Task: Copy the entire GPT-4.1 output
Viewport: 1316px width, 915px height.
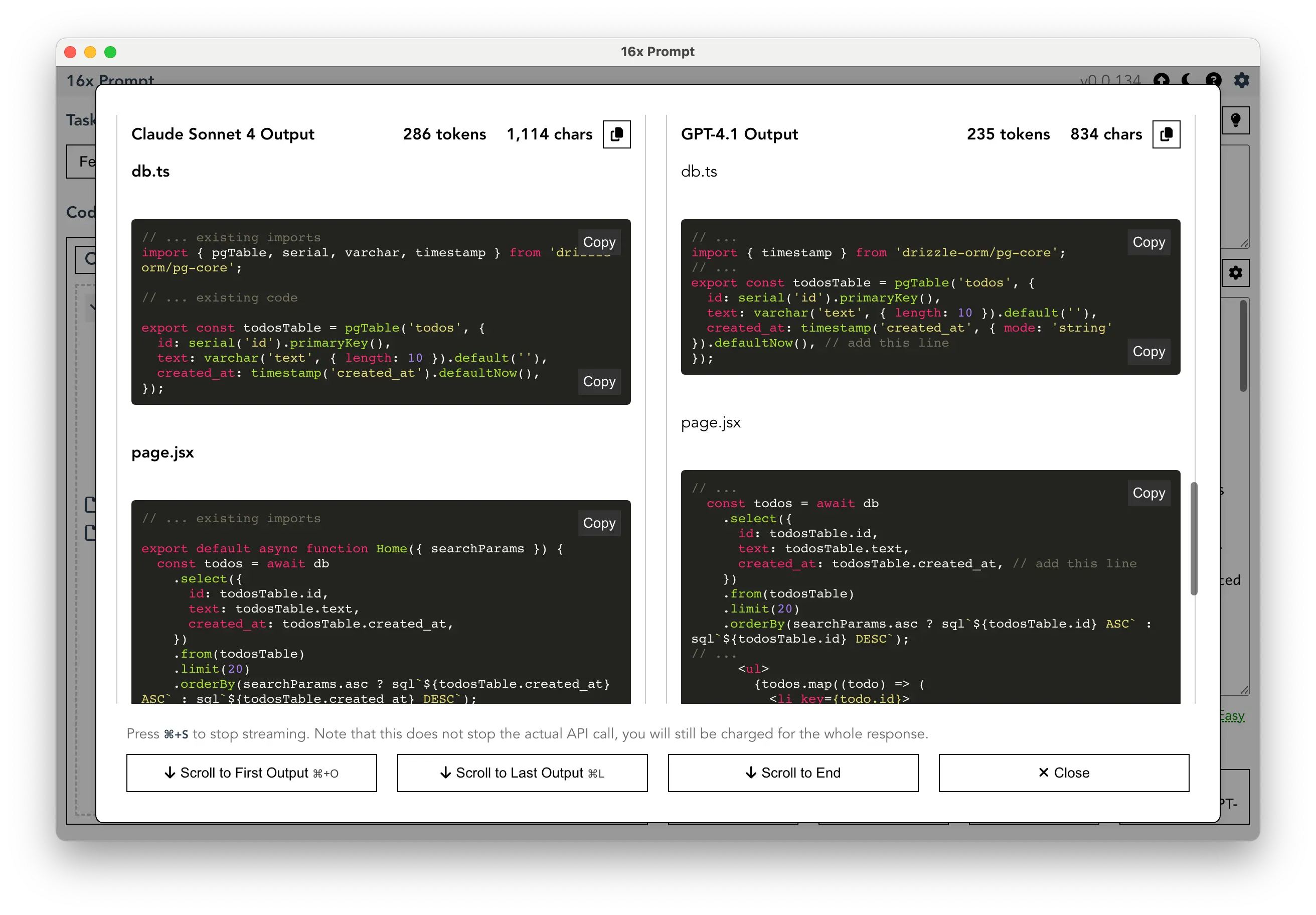Action: click(x=1166, y=134)
